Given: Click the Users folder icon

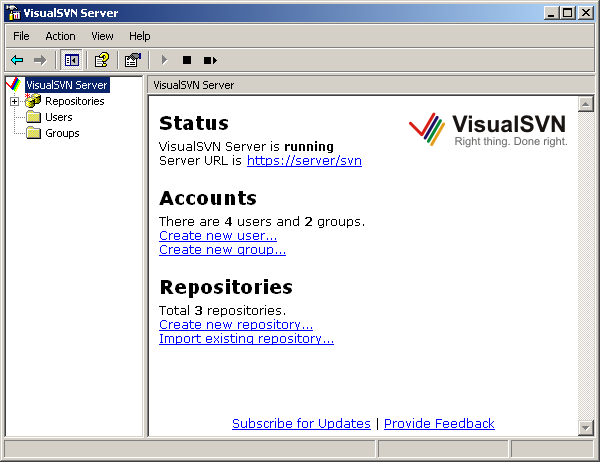Looking at the screenshot, I should click(x=33, y=117).
